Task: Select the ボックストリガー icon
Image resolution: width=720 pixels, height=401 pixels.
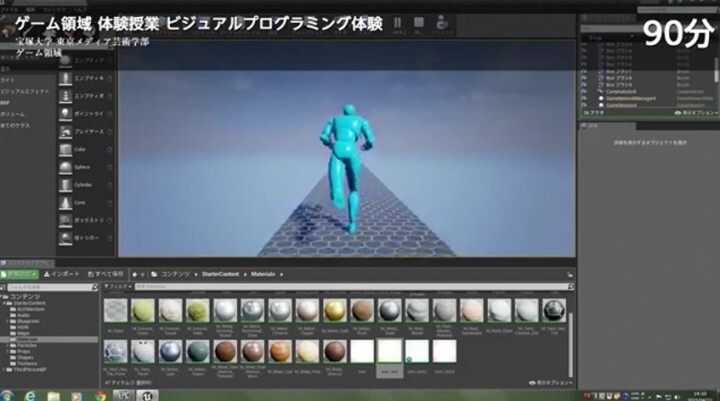Action: [x=65, y=220]
